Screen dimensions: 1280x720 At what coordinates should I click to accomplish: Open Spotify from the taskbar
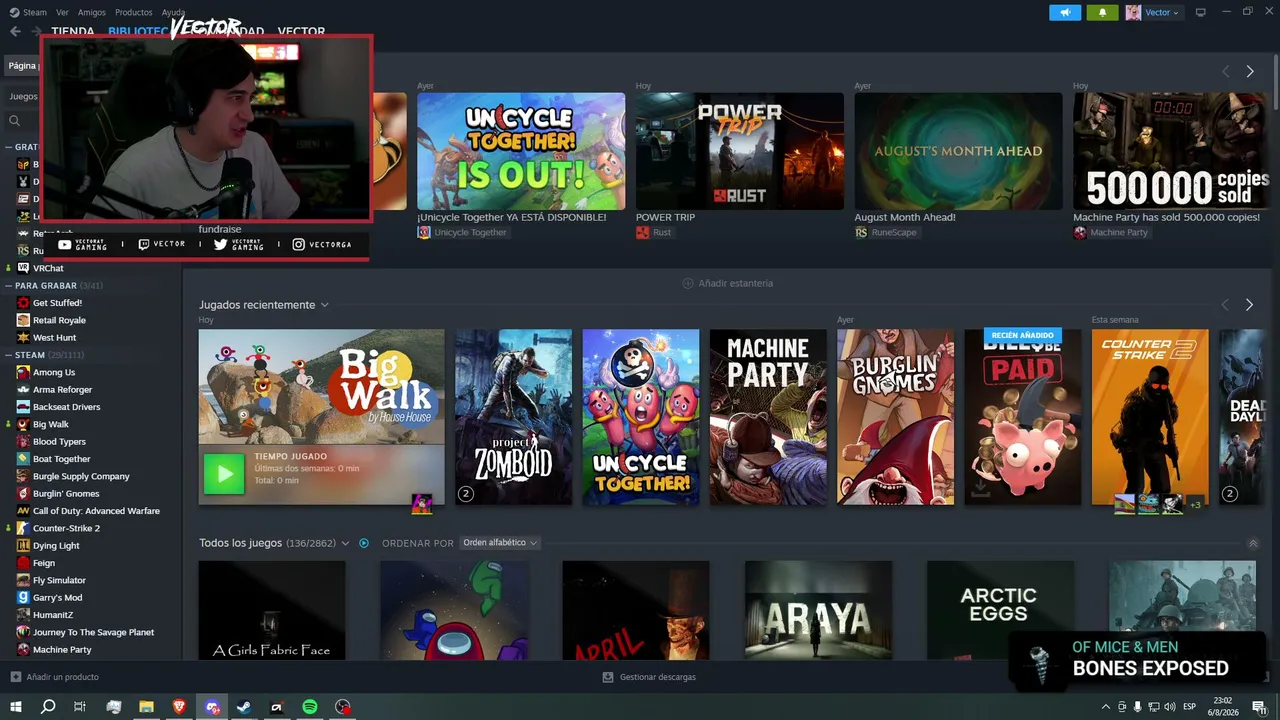310,707
